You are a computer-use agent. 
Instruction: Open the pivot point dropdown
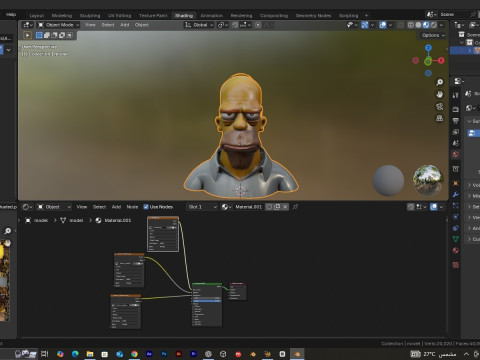coord(223,25)
